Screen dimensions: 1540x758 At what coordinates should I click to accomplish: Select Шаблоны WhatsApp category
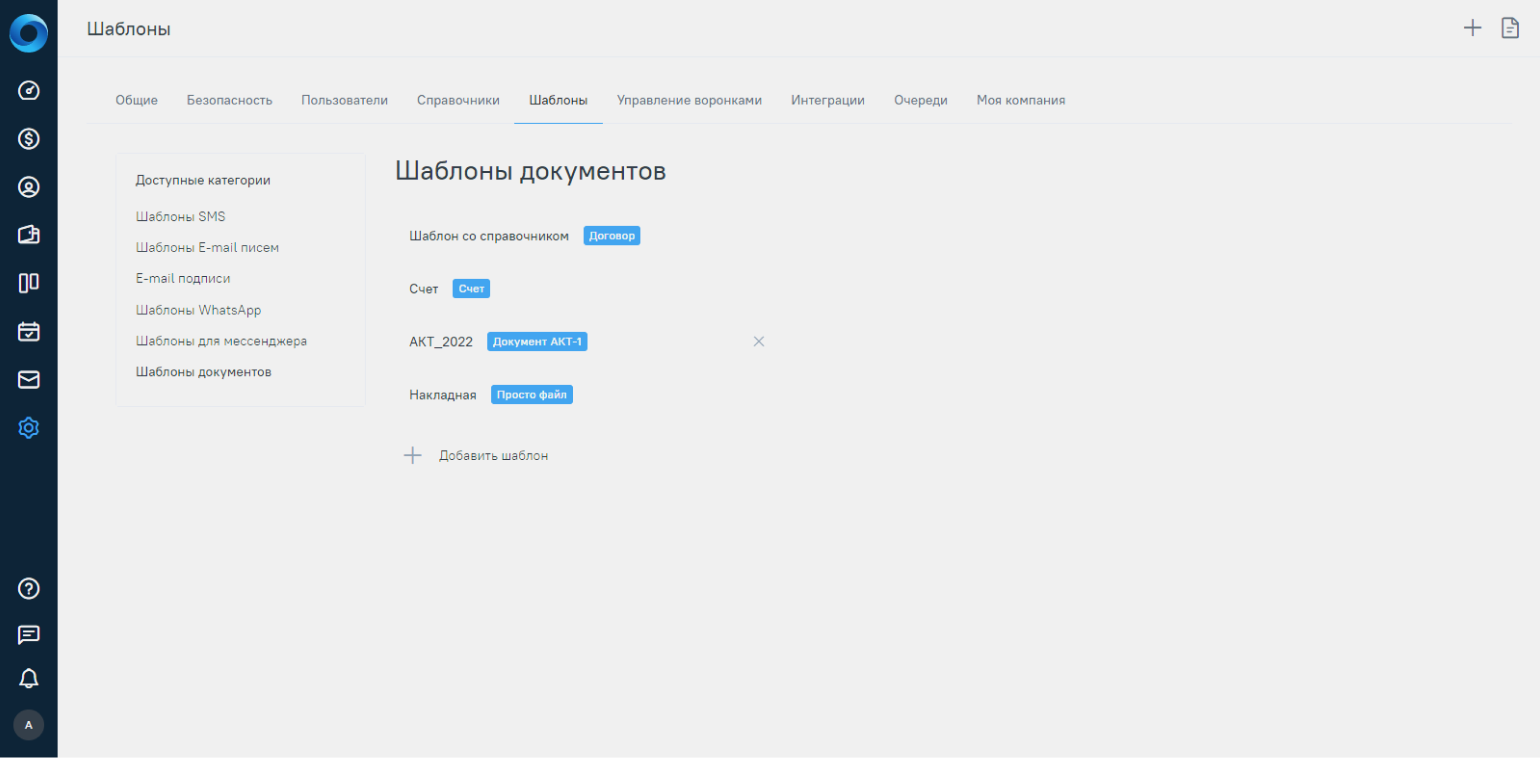coord(198,310)
